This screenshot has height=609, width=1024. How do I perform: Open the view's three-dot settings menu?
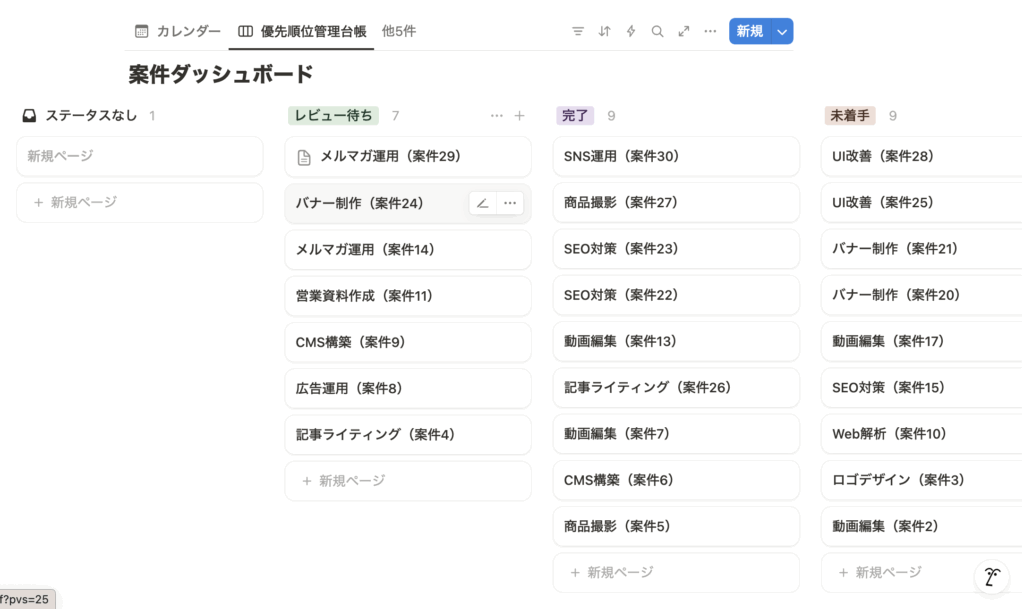tap(710, 31)
